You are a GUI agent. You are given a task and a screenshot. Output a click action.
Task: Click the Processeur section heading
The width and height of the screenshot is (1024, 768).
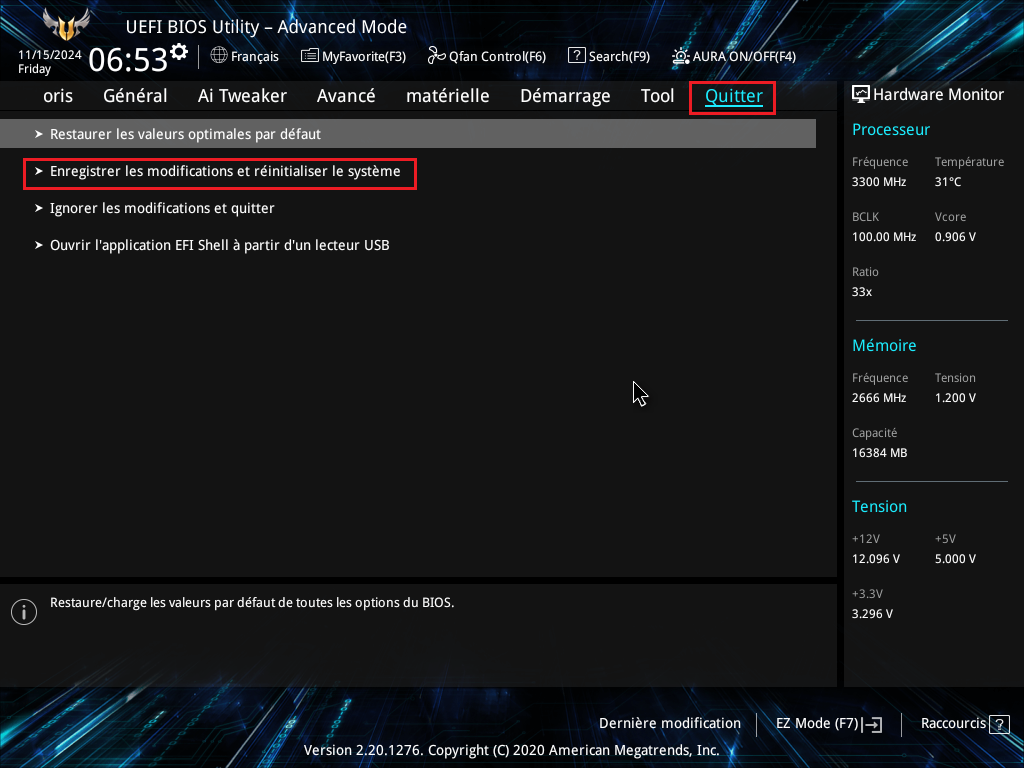[891, 129]
